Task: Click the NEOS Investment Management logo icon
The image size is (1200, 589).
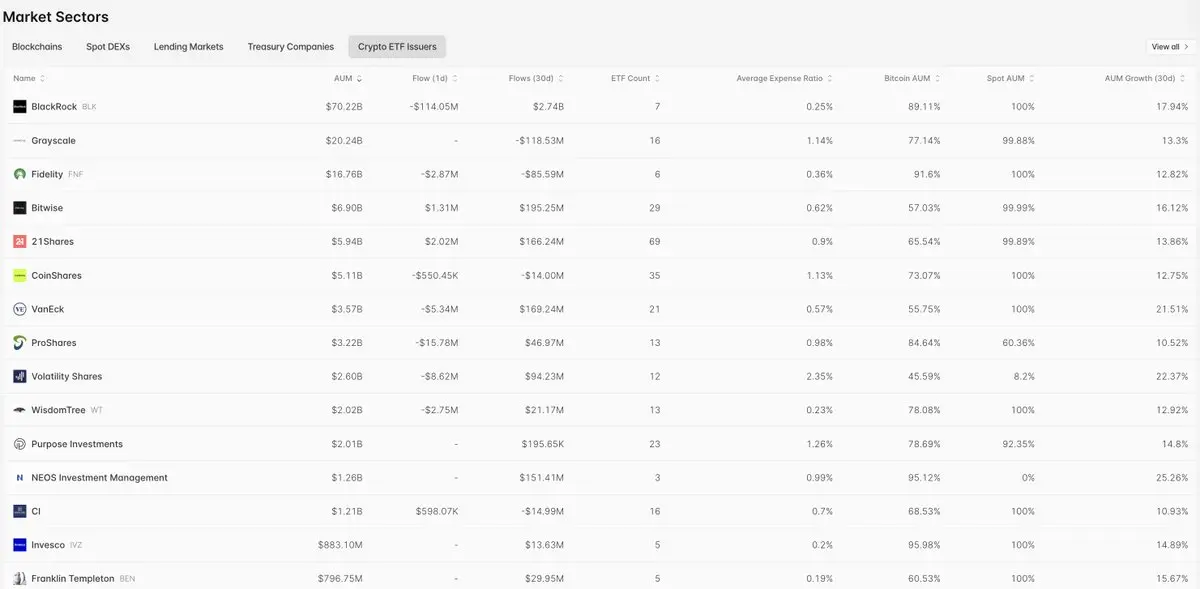Action: coord(20,478)
